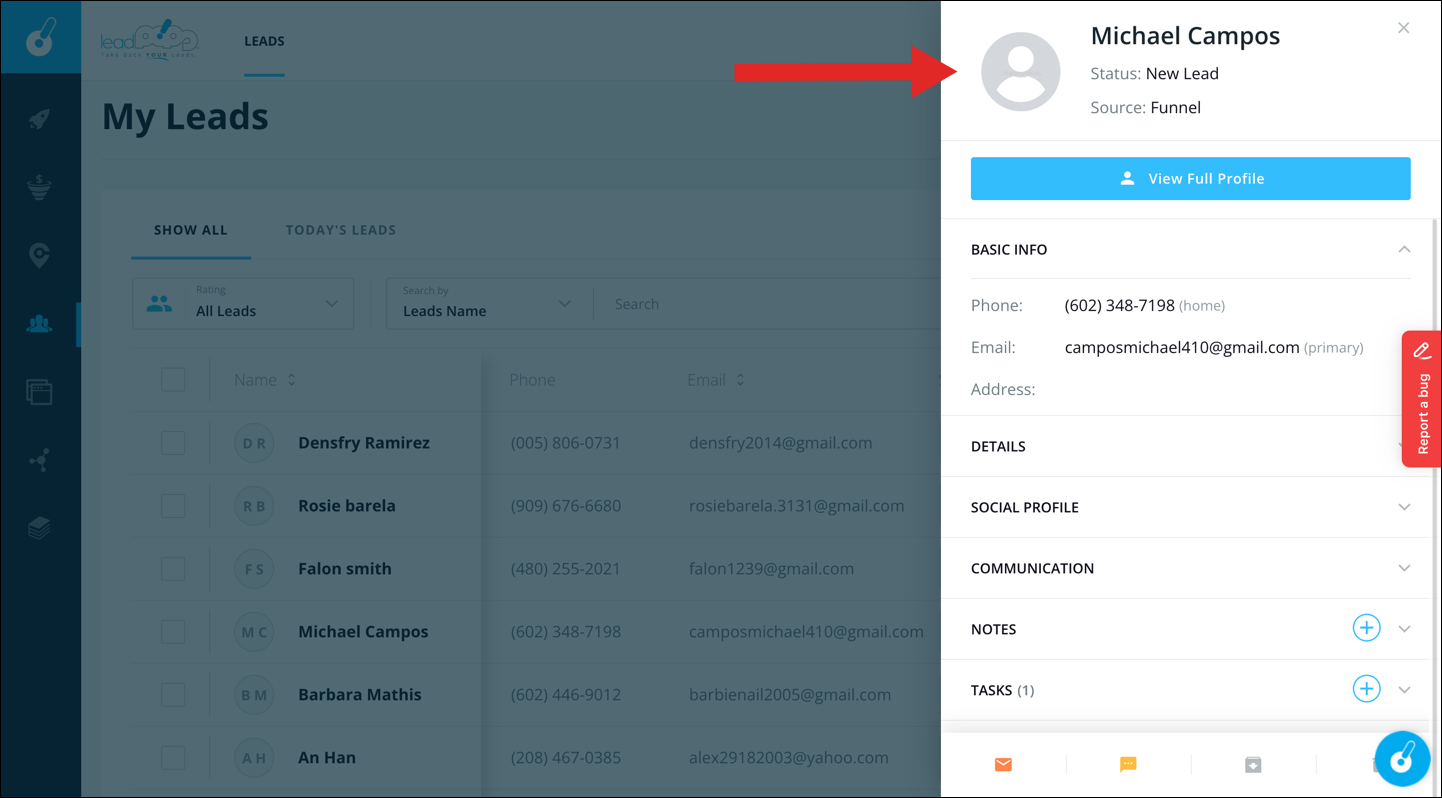Check the box for An Han
This screenshot has height=798, width=1442.
point(173,757)
